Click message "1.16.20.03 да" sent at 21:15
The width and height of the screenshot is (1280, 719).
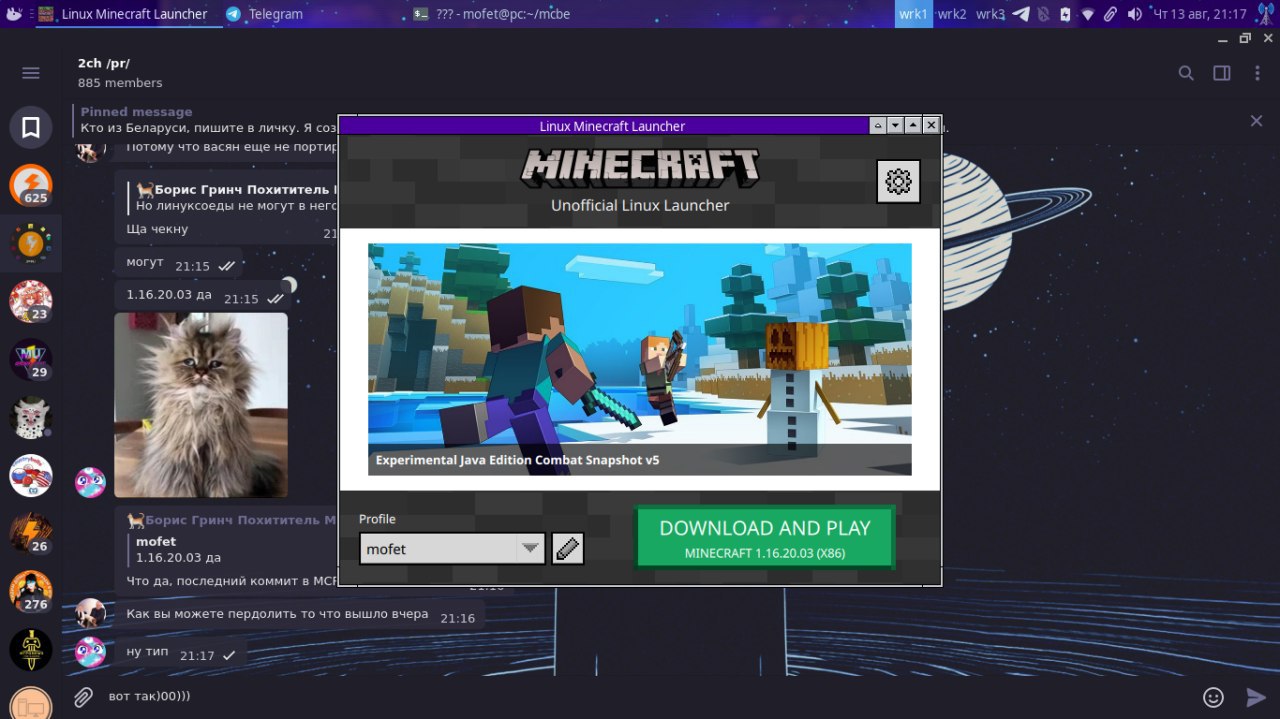pyautogui.click(x=204, y=296)
